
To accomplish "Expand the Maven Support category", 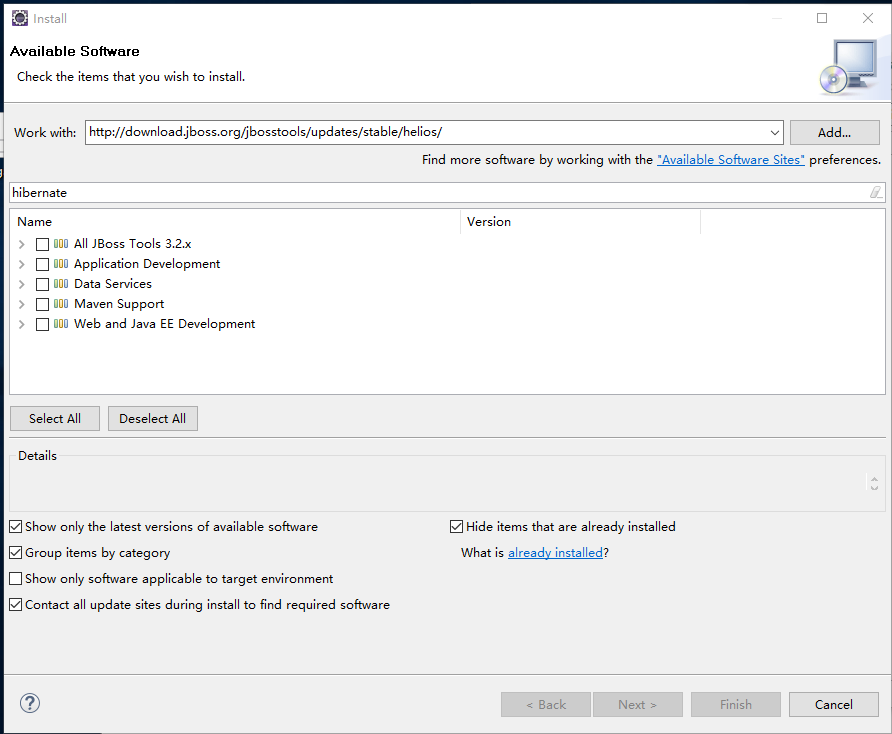I will 22,304.
